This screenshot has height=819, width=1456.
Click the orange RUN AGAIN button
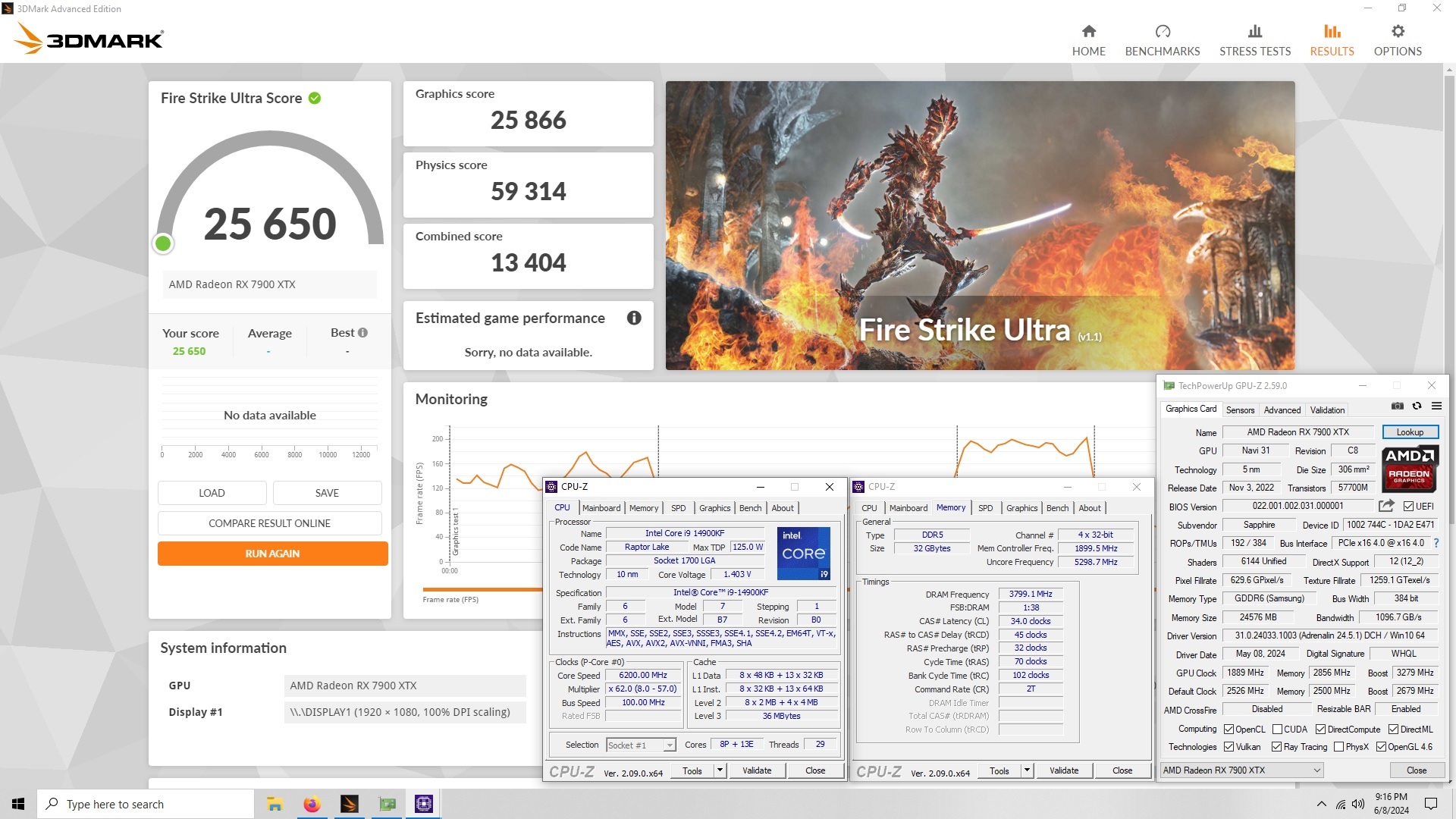pyautogui.click(x=272, y=554)
